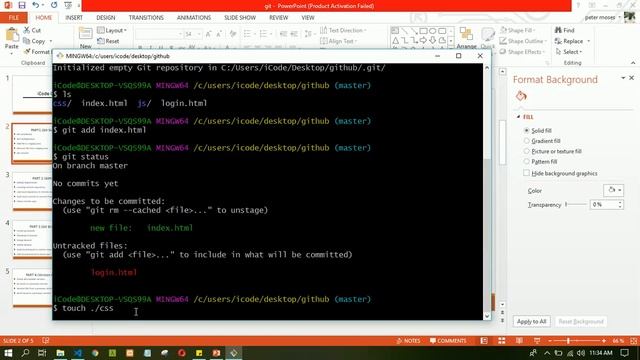
Task: Toggle the Notes pane button
Action: tap(408, 341)
